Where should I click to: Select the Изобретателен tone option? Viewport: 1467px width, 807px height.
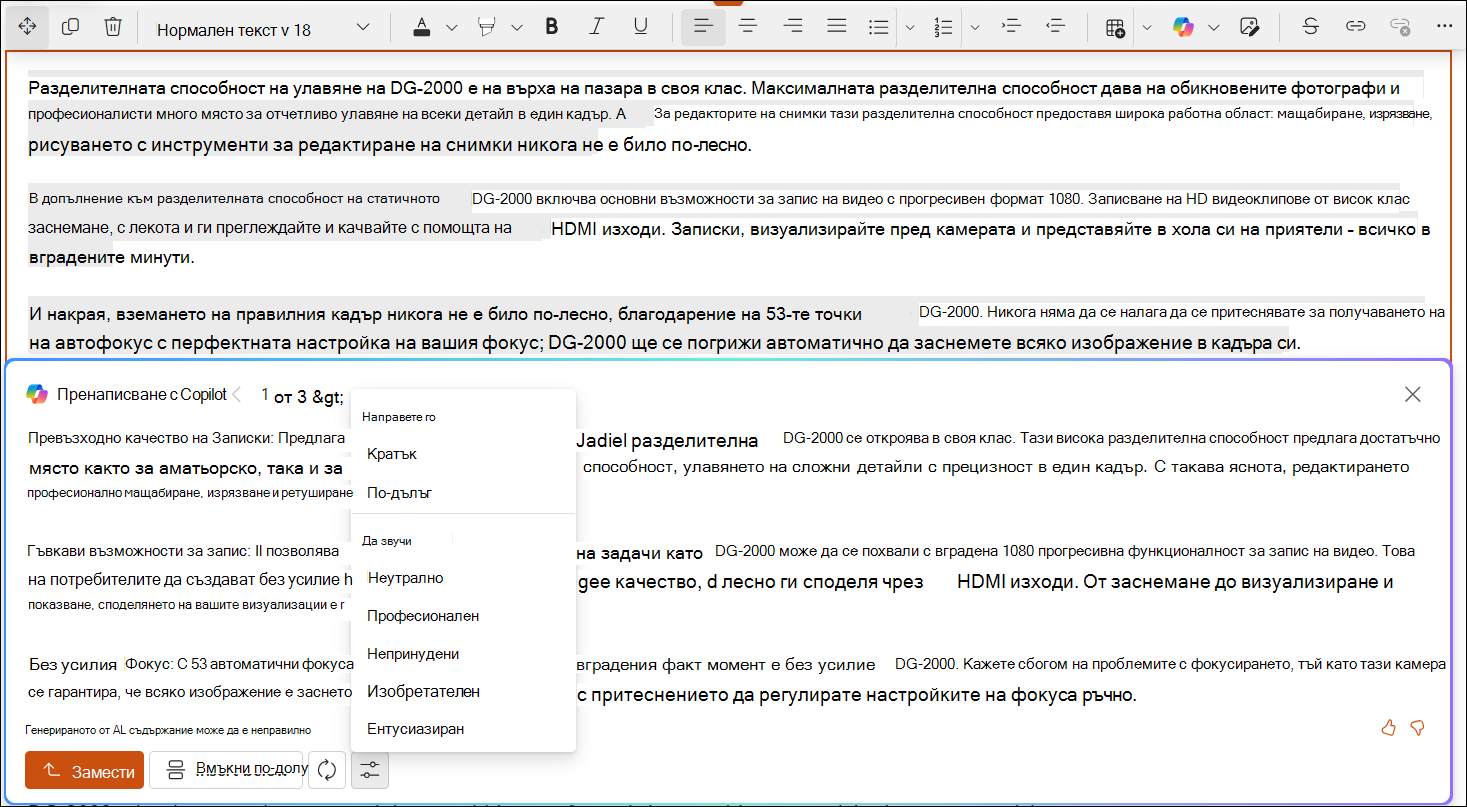(464, 691)
